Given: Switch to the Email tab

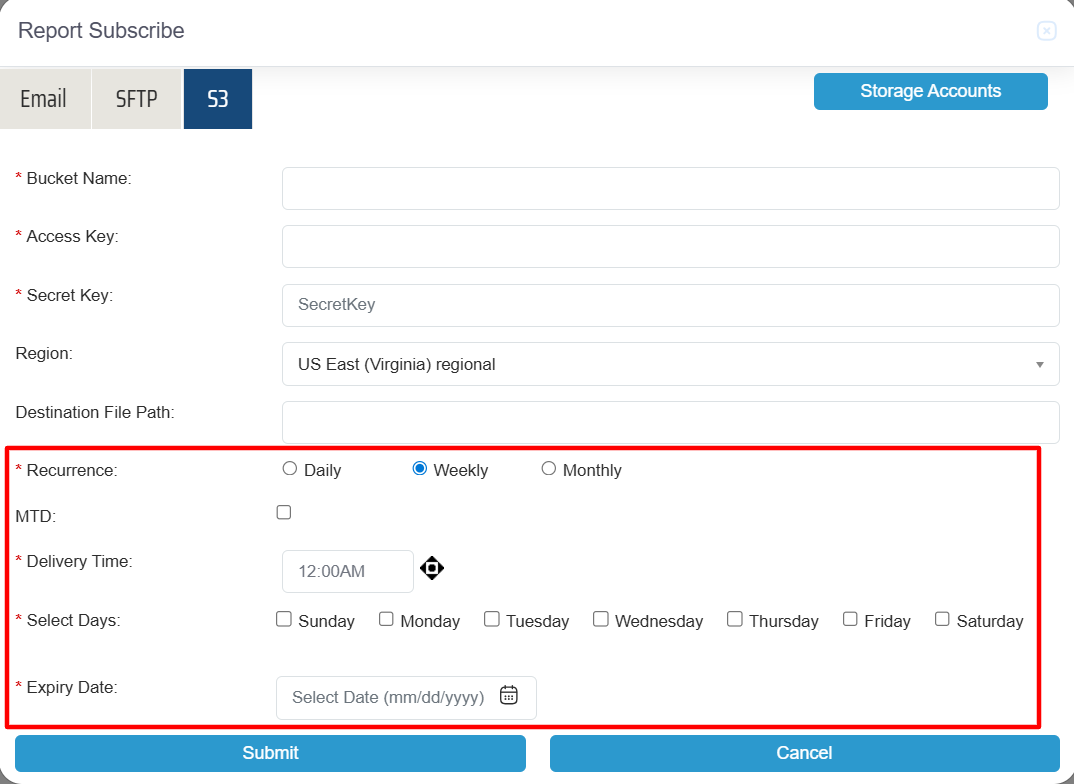Looking at the screenshot, I should 45,99.
